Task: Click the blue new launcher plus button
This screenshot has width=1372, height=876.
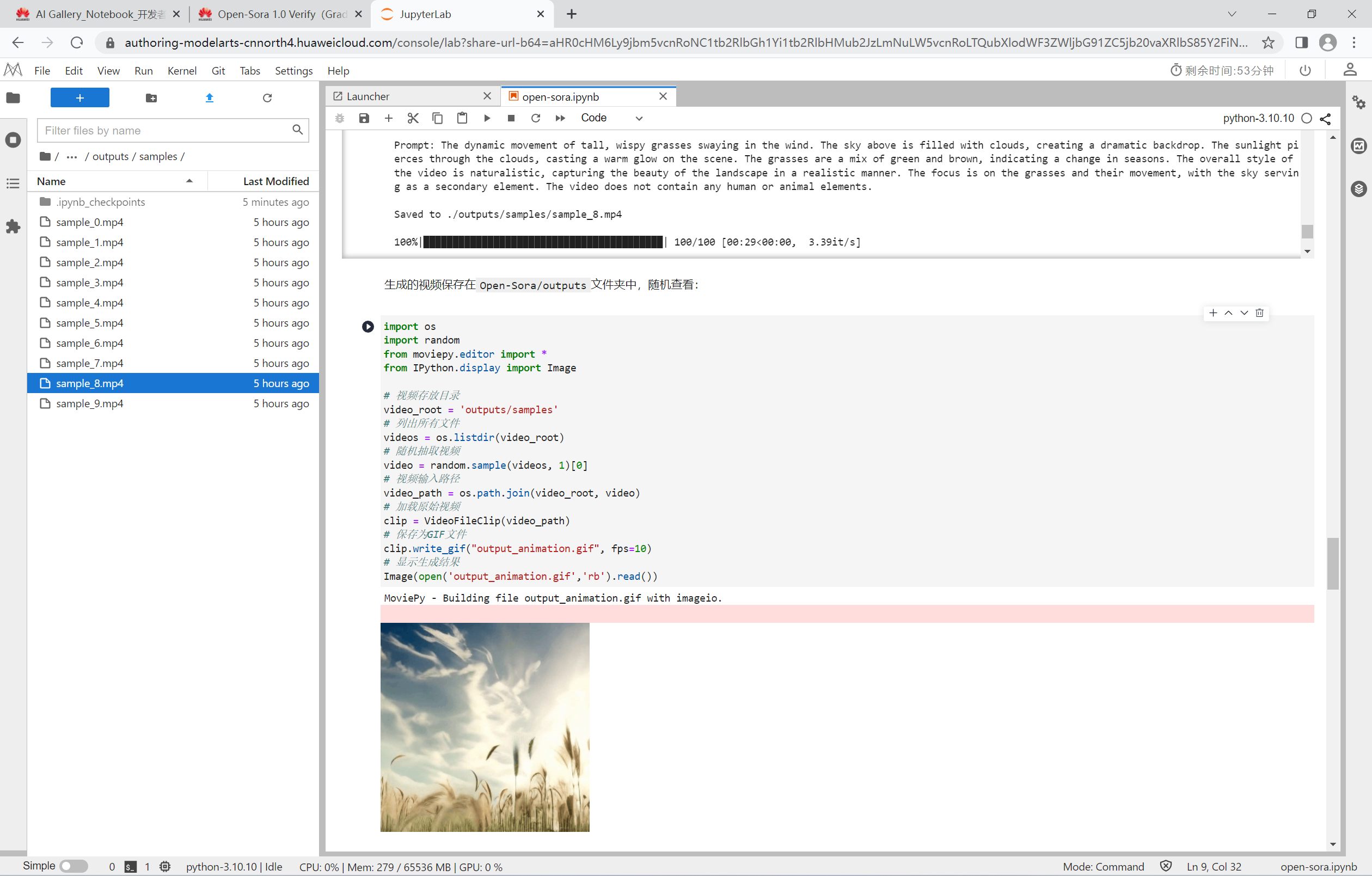Action: [80, 98]
